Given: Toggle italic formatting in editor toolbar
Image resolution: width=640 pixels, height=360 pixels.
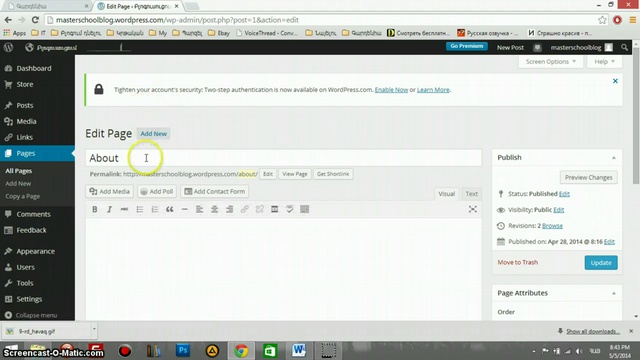Looking at the screenshot, I should (x=109, y=209).
